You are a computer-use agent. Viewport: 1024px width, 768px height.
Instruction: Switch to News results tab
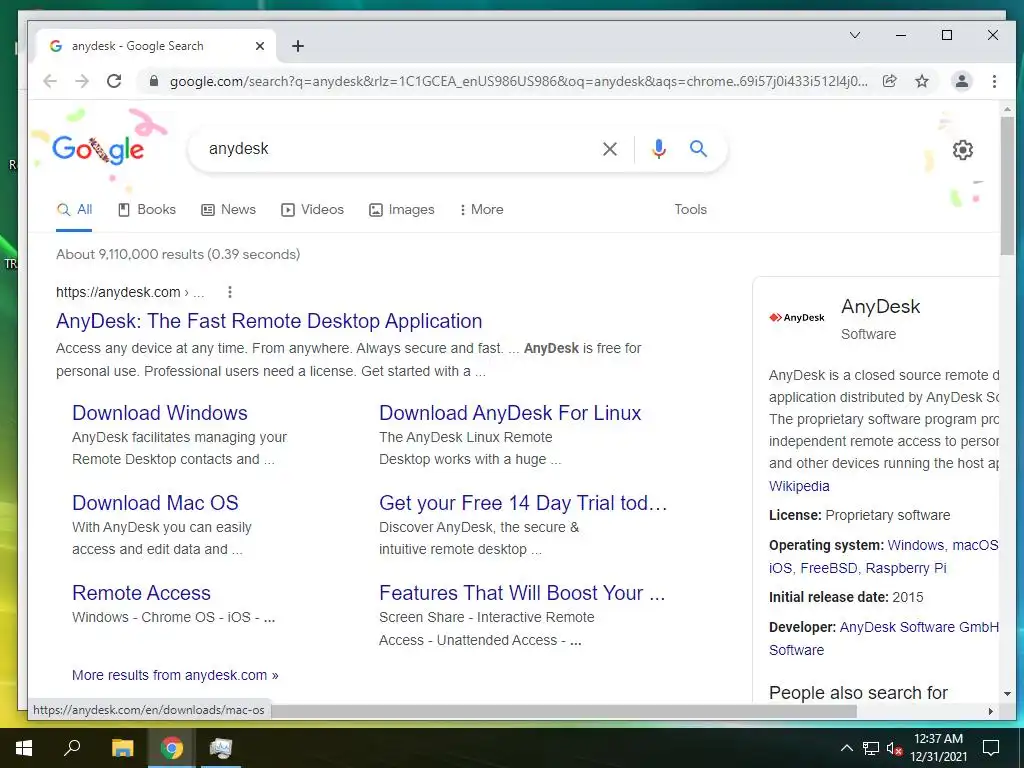229,210
